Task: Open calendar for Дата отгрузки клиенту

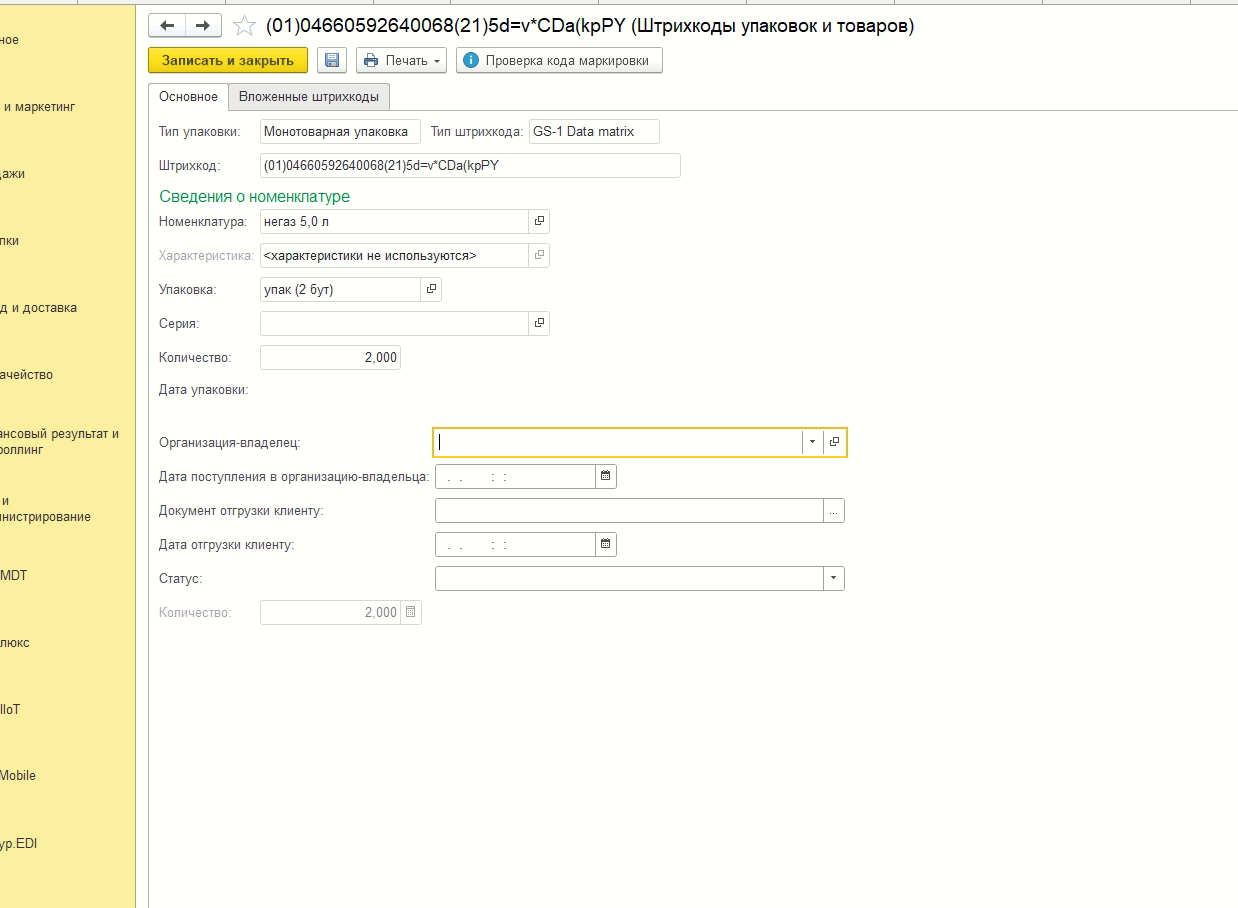Action: (606, 545)
